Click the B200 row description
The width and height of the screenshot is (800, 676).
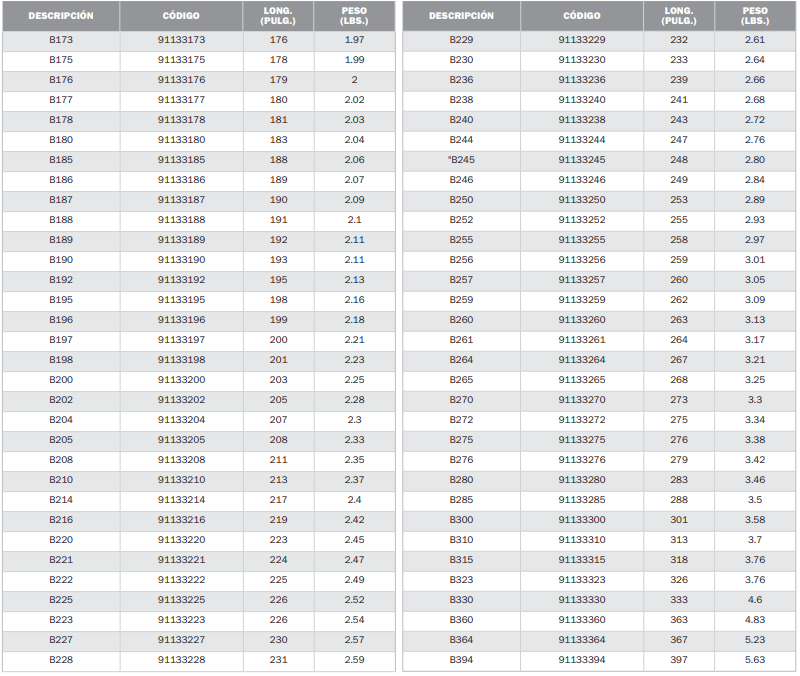pos(61,380)
